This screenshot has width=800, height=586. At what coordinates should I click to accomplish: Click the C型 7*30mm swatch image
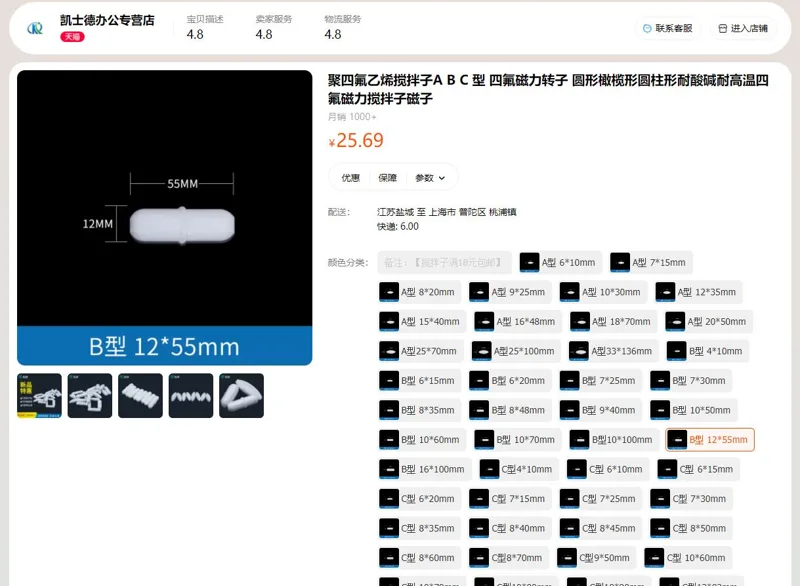coord(660,499)
